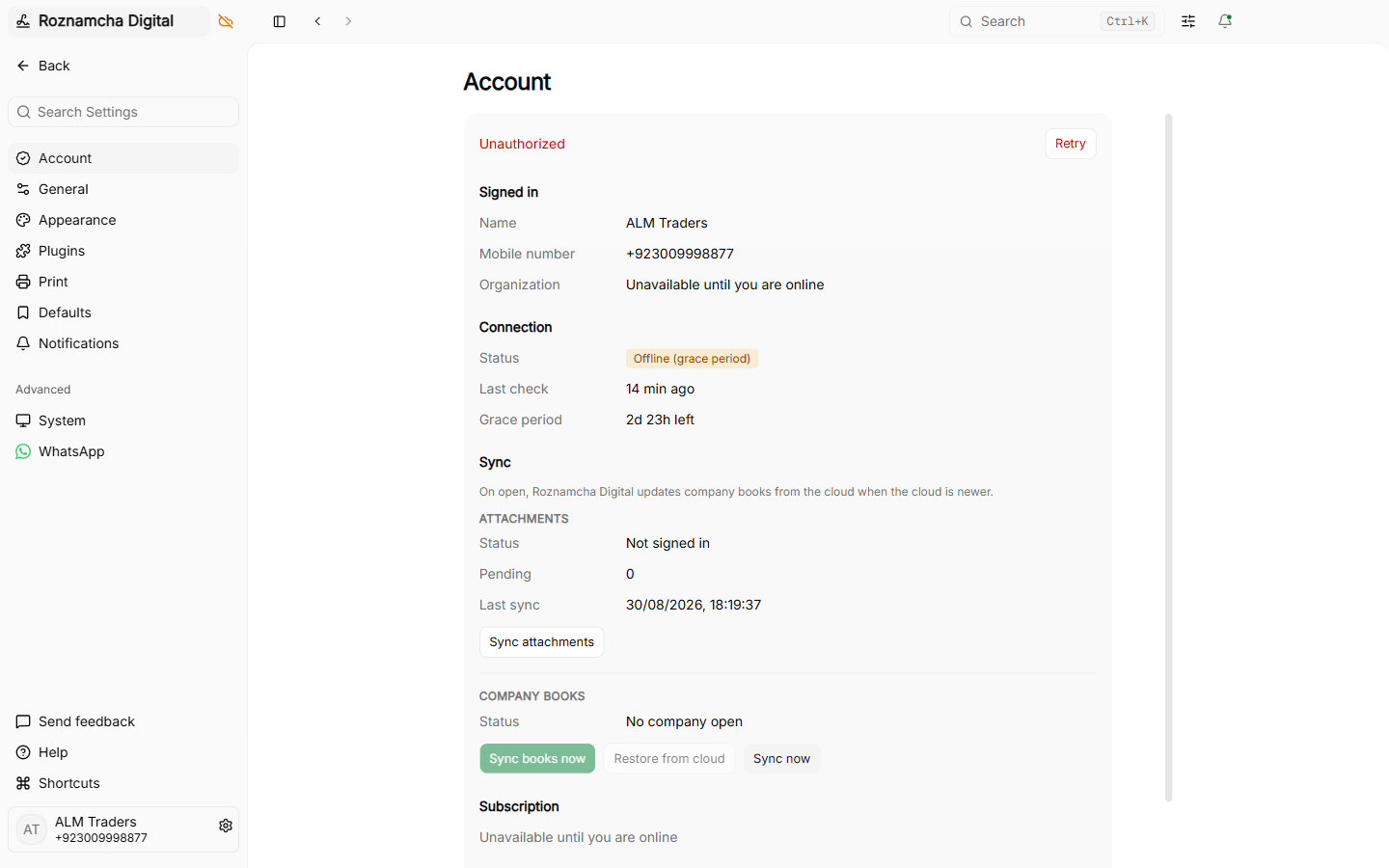Image resolution: width=1389 pixels, height=868 pixels.
Task: Open the Plugins settings section
Action: pyautogui.click(x=123, y=251)
